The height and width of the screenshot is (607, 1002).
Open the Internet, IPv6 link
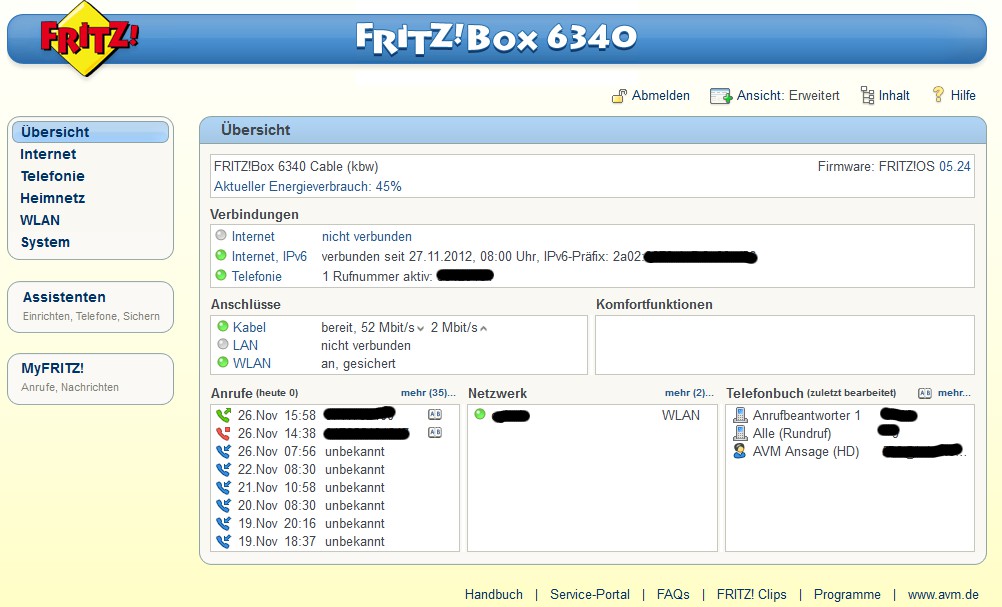(269, 256)
